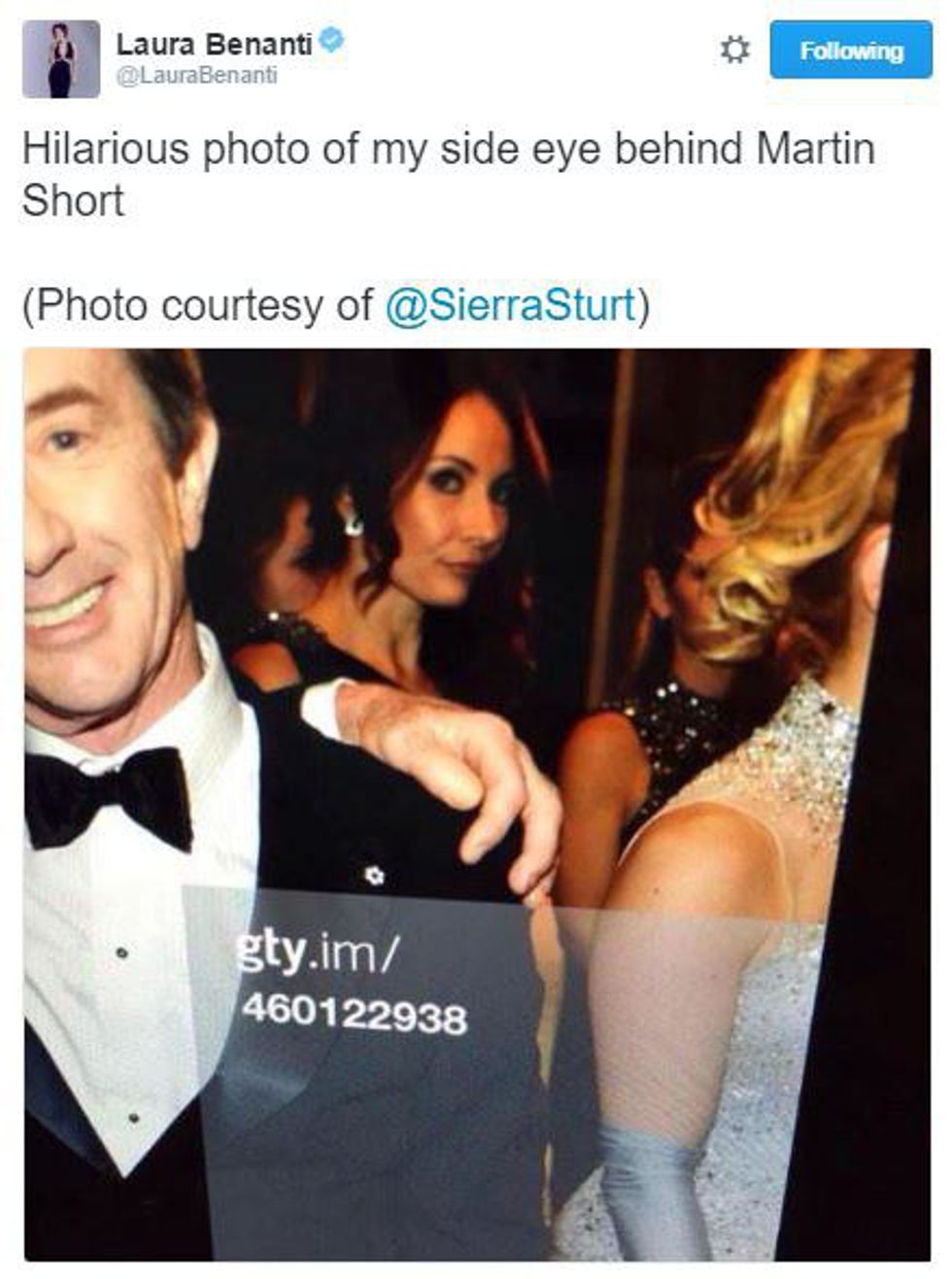
Task: Click the gty.im/ watermark in photo
Action: (x=315, y=954)
